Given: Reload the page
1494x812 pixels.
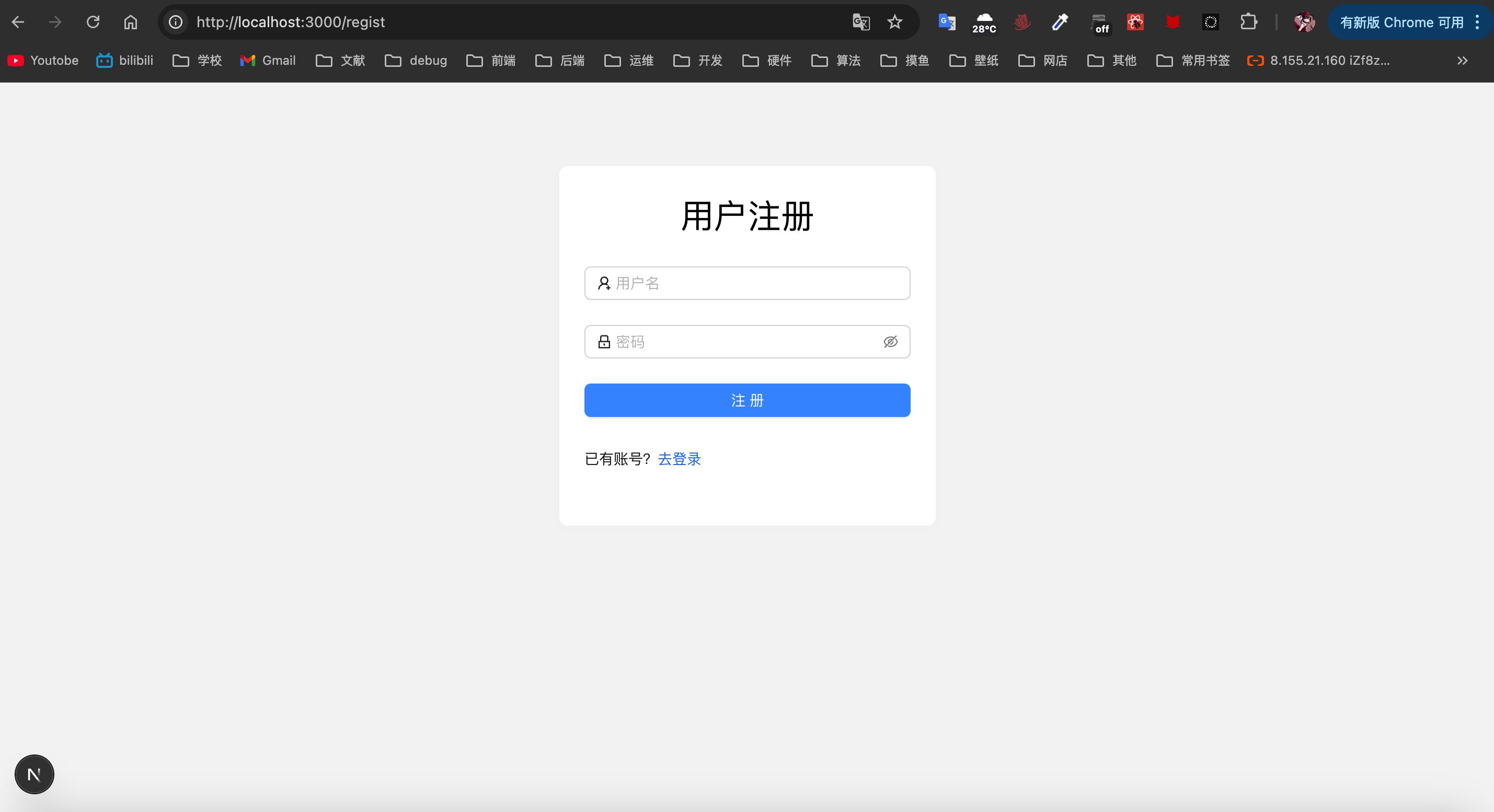Looking at the screenshot, I should (93, 22).
